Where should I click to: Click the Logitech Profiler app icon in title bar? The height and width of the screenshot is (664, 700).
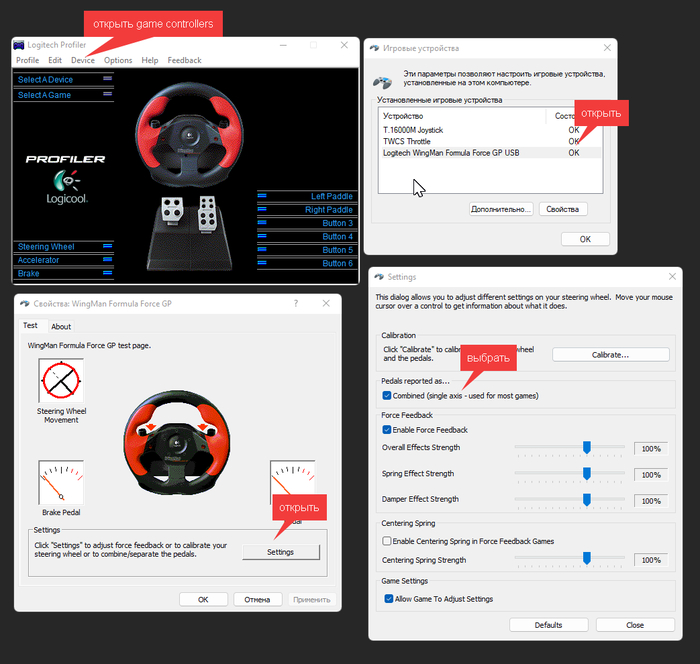tap(19, 45)
